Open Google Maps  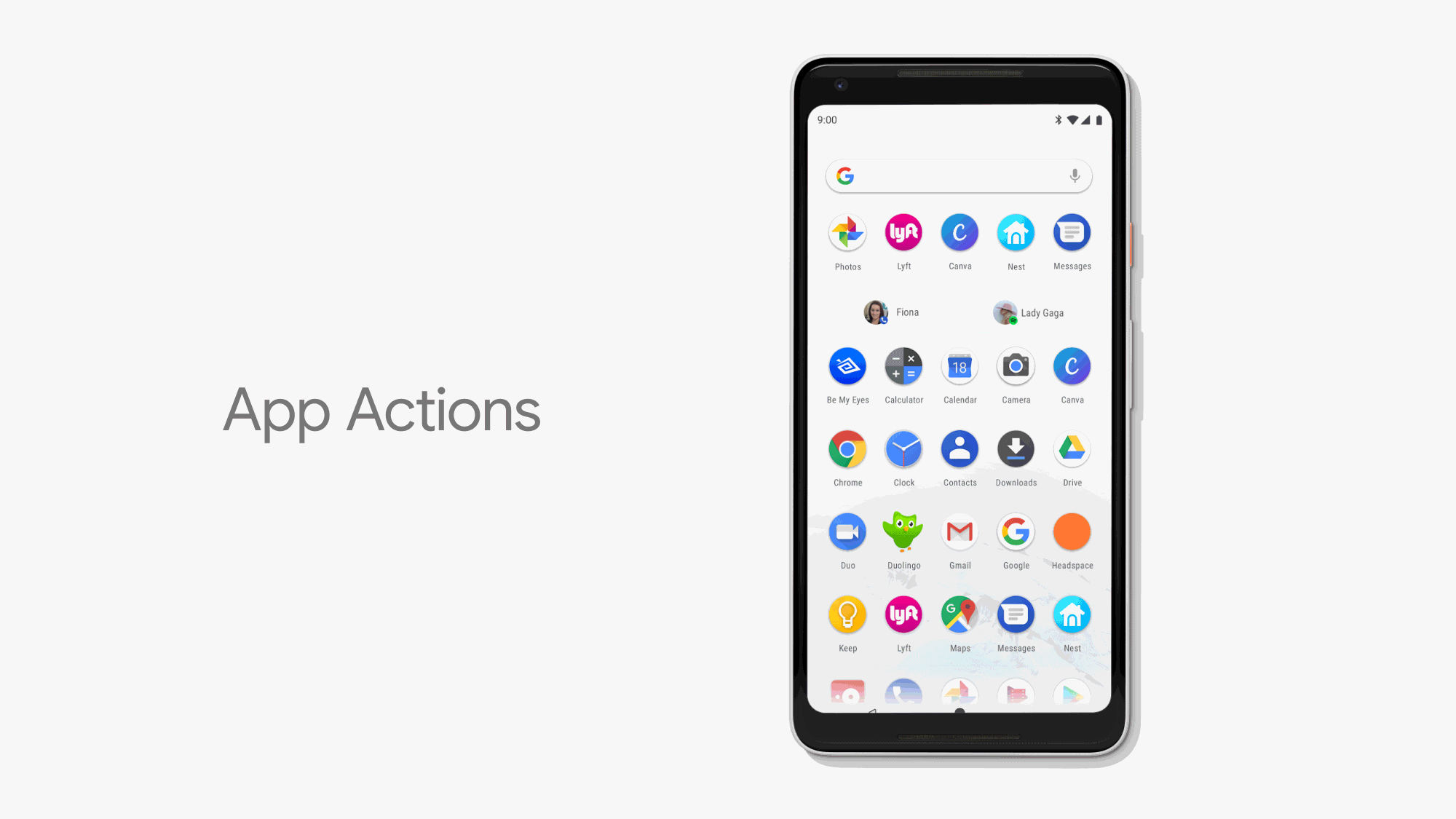click(960, 614)
